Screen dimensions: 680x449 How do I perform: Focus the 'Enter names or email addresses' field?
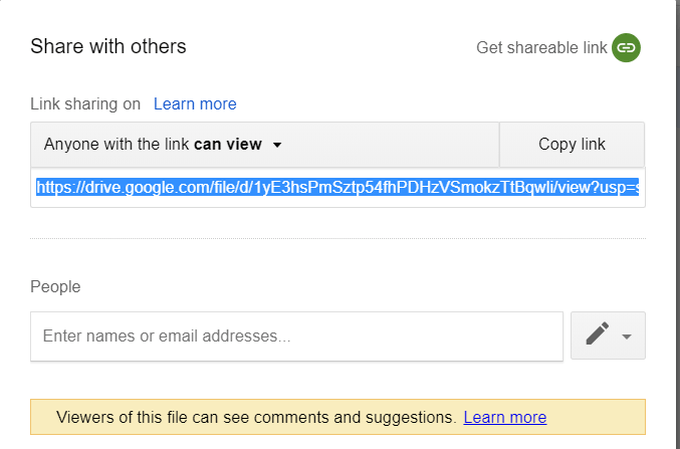click(297, 336)
